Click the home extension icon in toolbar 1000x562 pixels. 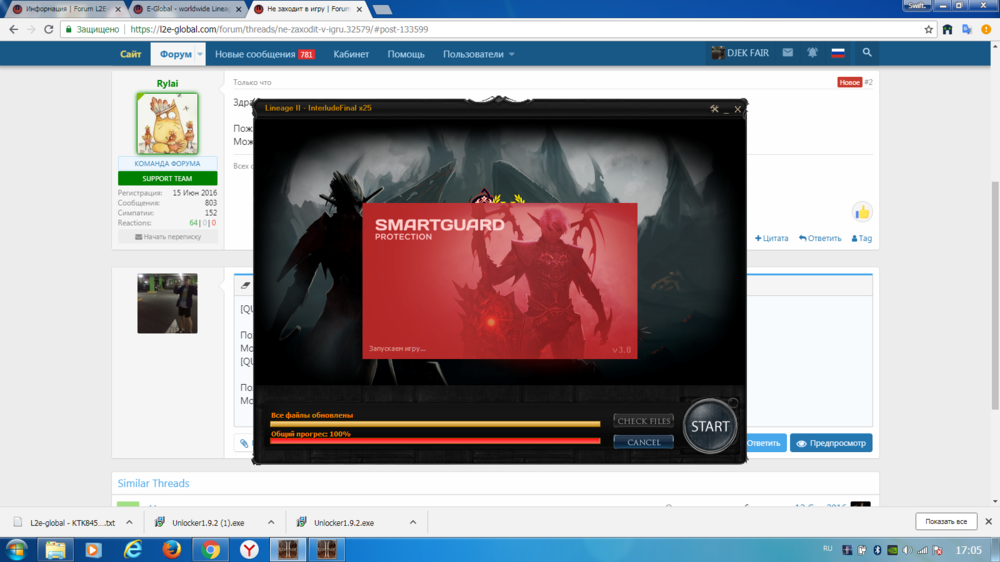(x=948, y=29)
